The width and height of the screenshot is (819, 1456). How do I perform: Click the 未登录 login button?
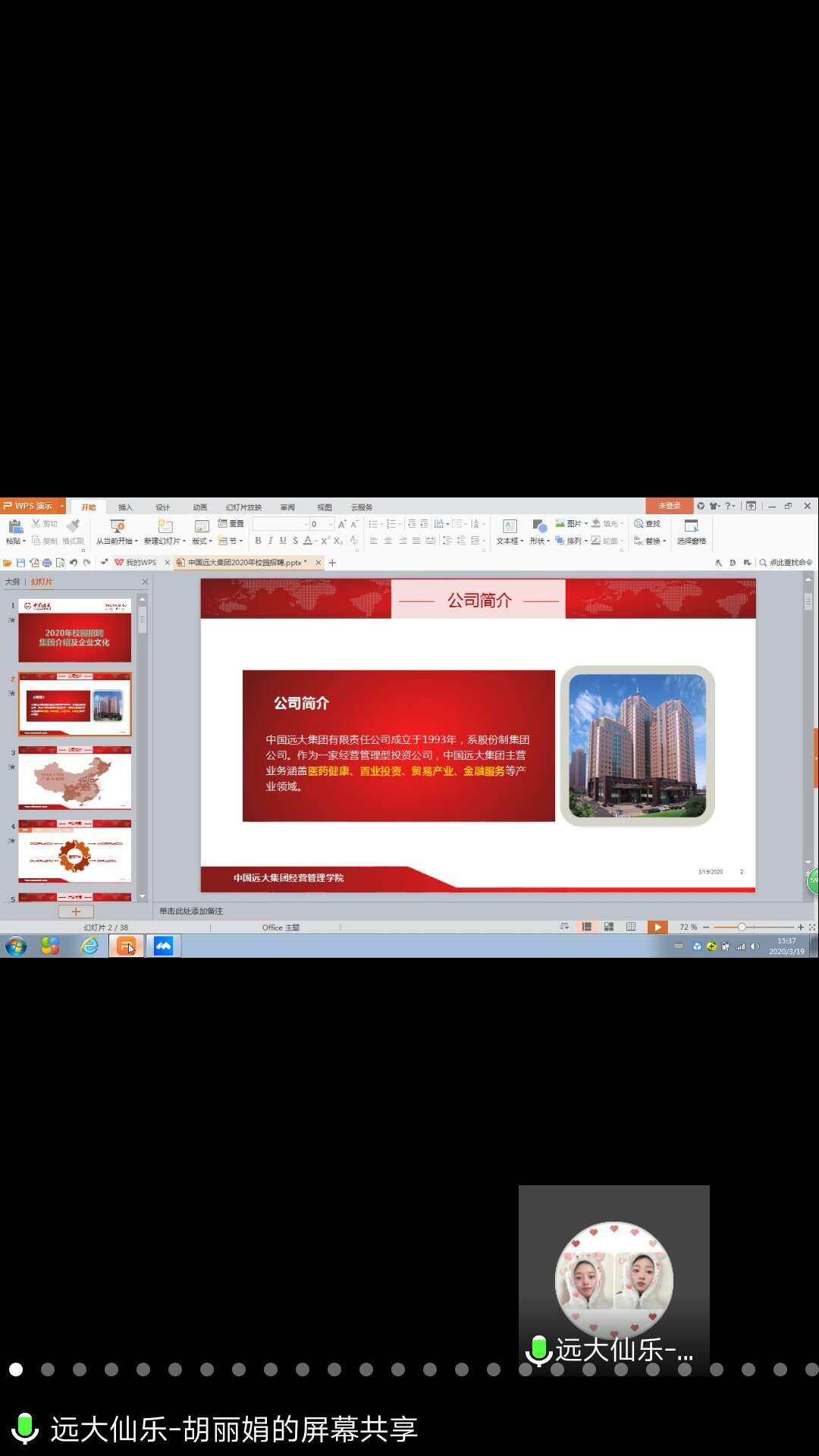[669, 506]
